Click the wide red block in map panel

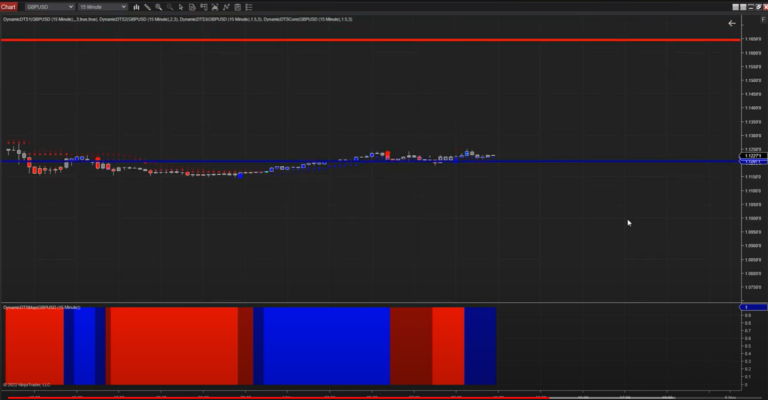[x=174, y=346]
